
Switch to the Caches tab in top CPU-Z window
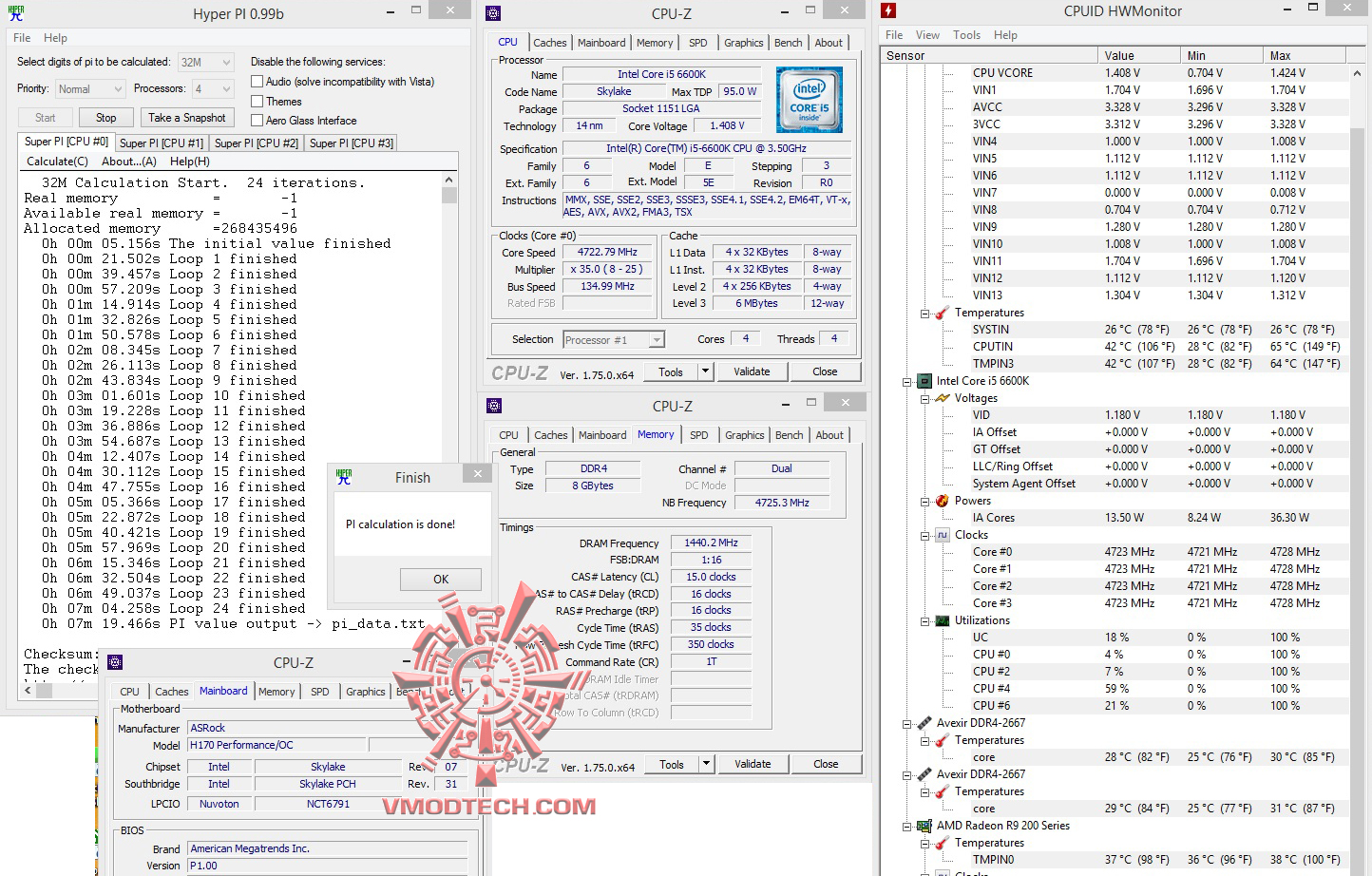coord(550,43)
